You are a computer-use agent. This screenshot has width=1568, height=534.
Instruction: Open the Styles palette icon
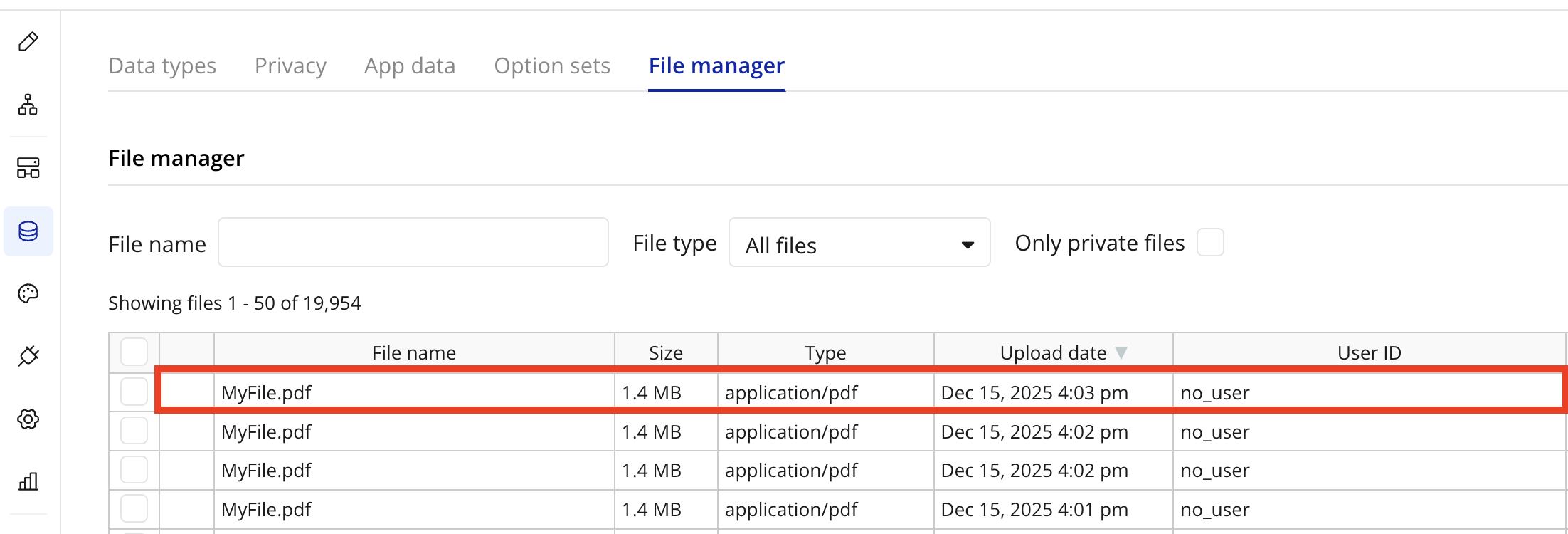click(x=28, y=293)
